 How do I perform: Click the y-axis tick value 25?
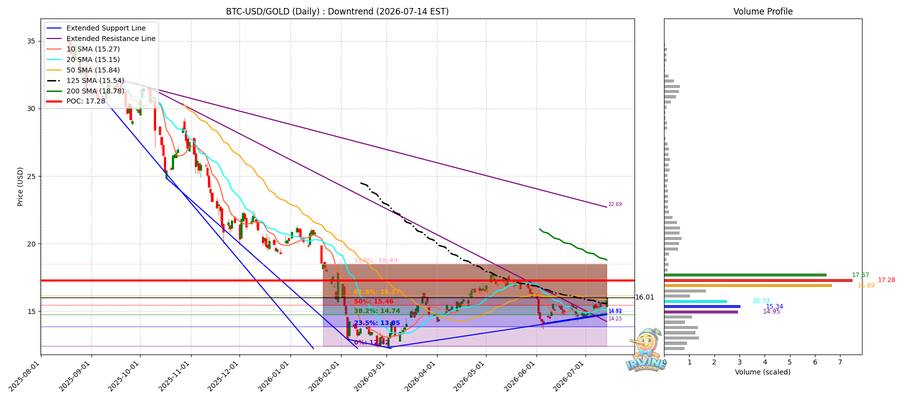tap(33, 176)
